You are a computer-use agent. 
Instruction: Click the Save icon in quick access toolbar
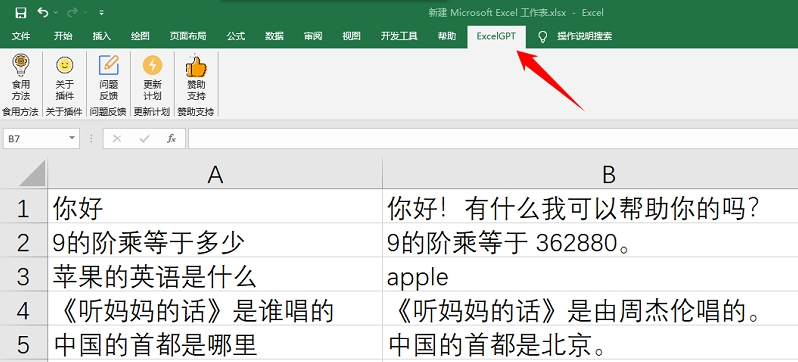(x=20, y=13)
